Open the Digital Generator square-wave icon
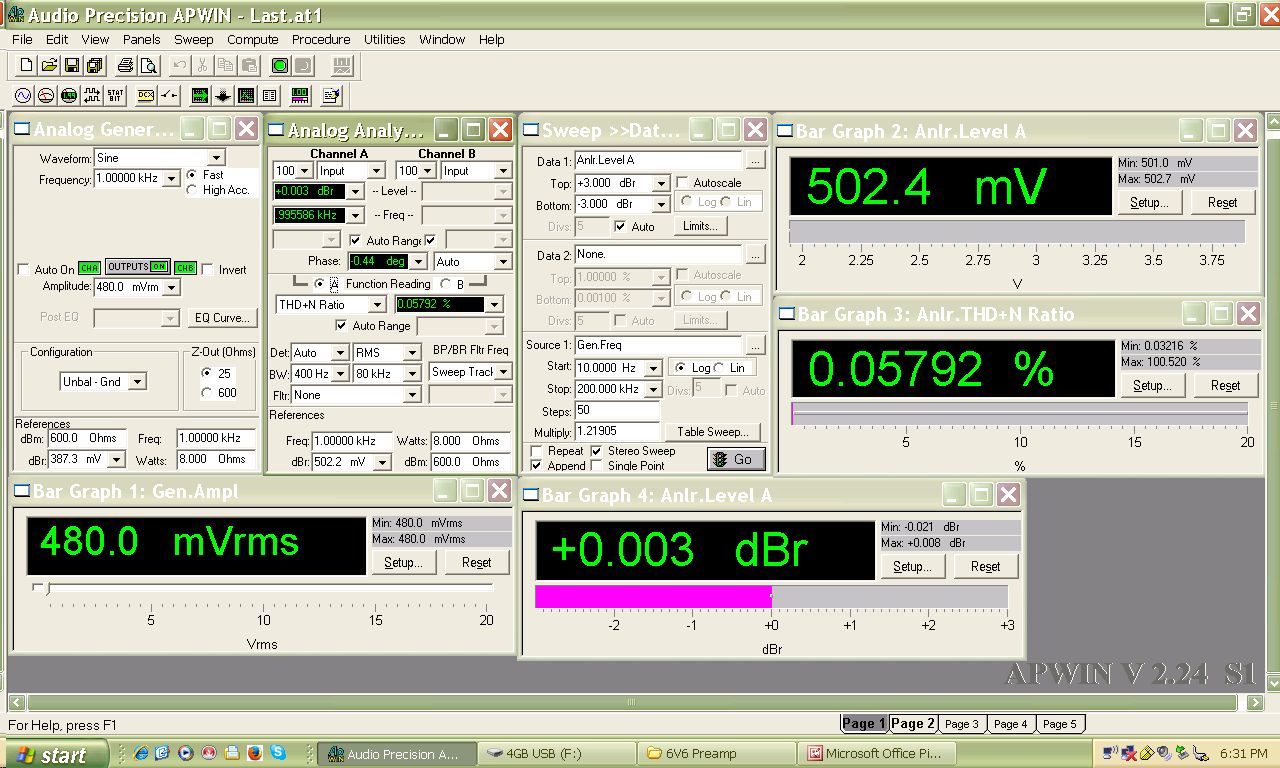1280x768 pixels. tap(92, 96)
